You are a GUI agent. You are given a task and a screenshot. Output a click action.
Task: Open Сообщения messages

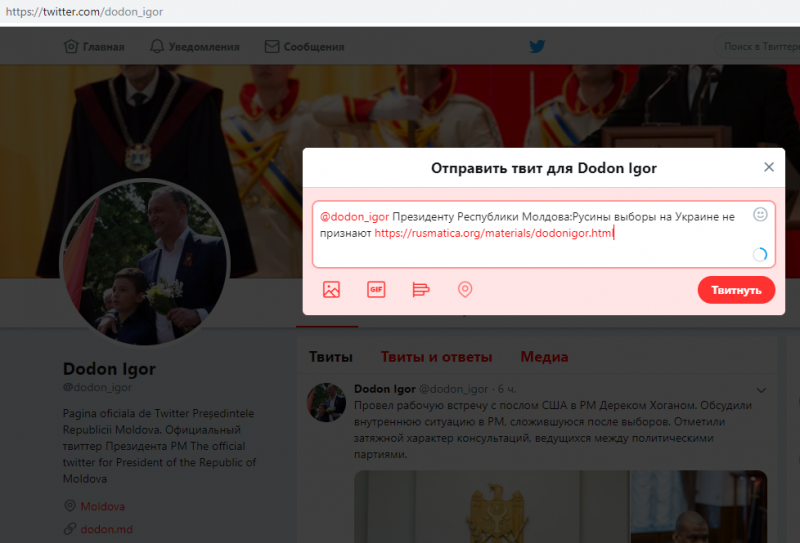point(305,47)
